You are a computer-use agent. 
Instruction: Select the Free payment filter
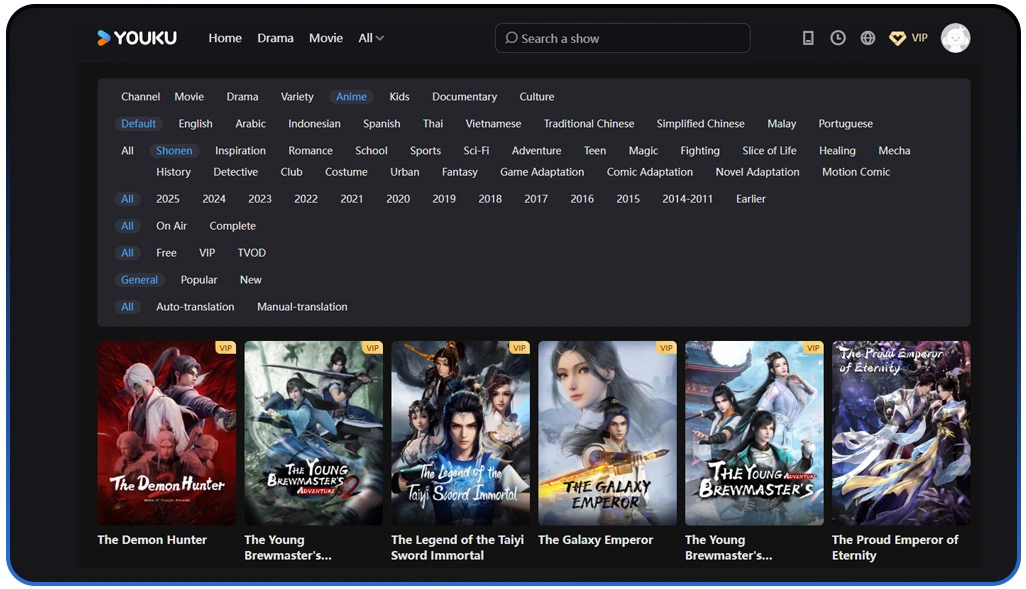(x=166, y=253)
